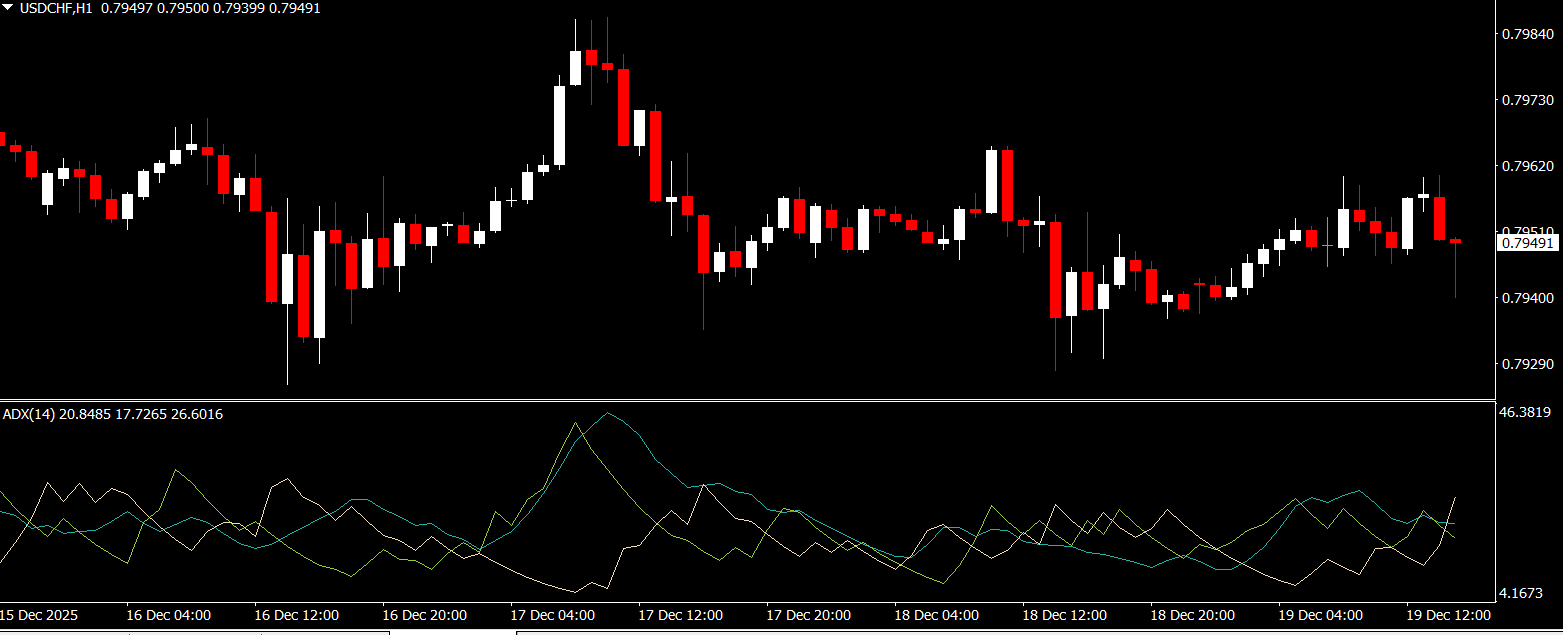
Task: Click the 0.79400 price axis label
Action: 1527,298
